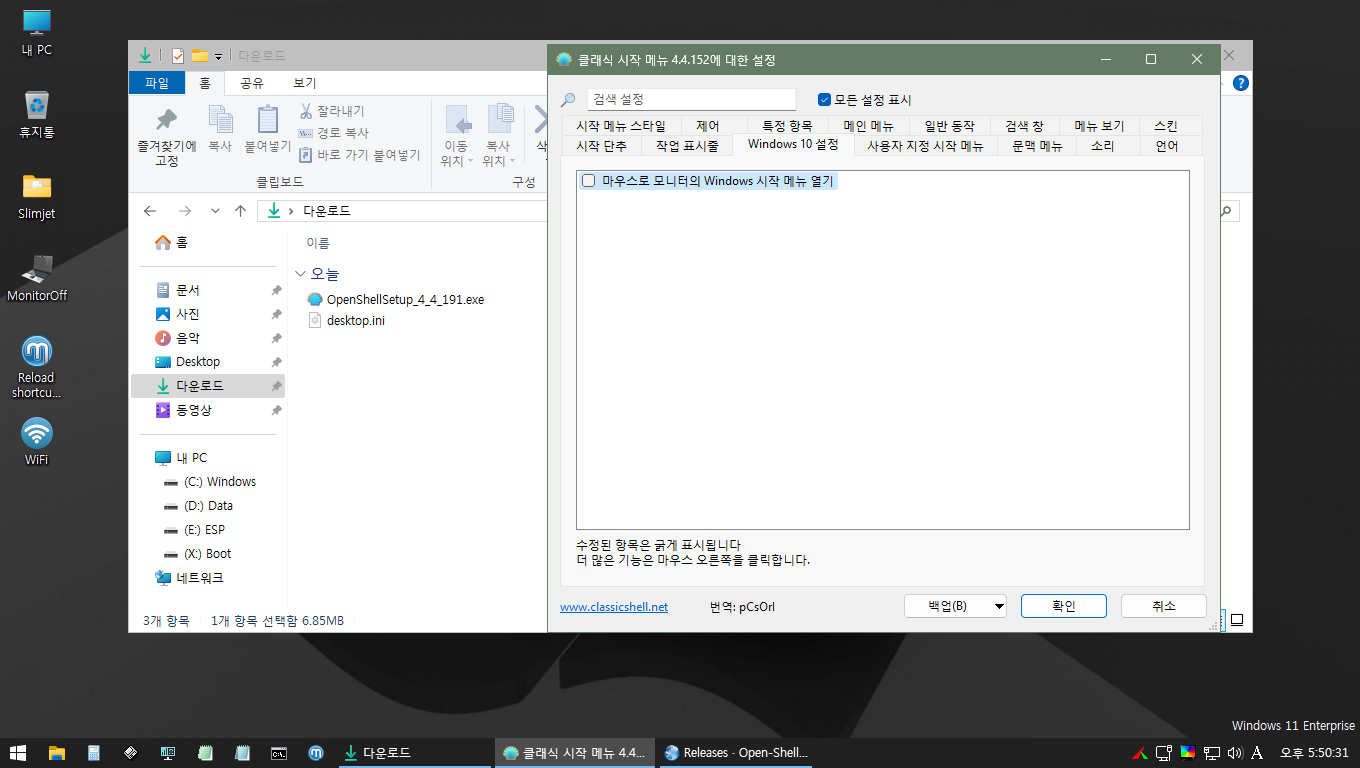Click the 붙여넣기 paste icon in Explorer
This screenshot has width=1360, height=768.
(267, 130)
